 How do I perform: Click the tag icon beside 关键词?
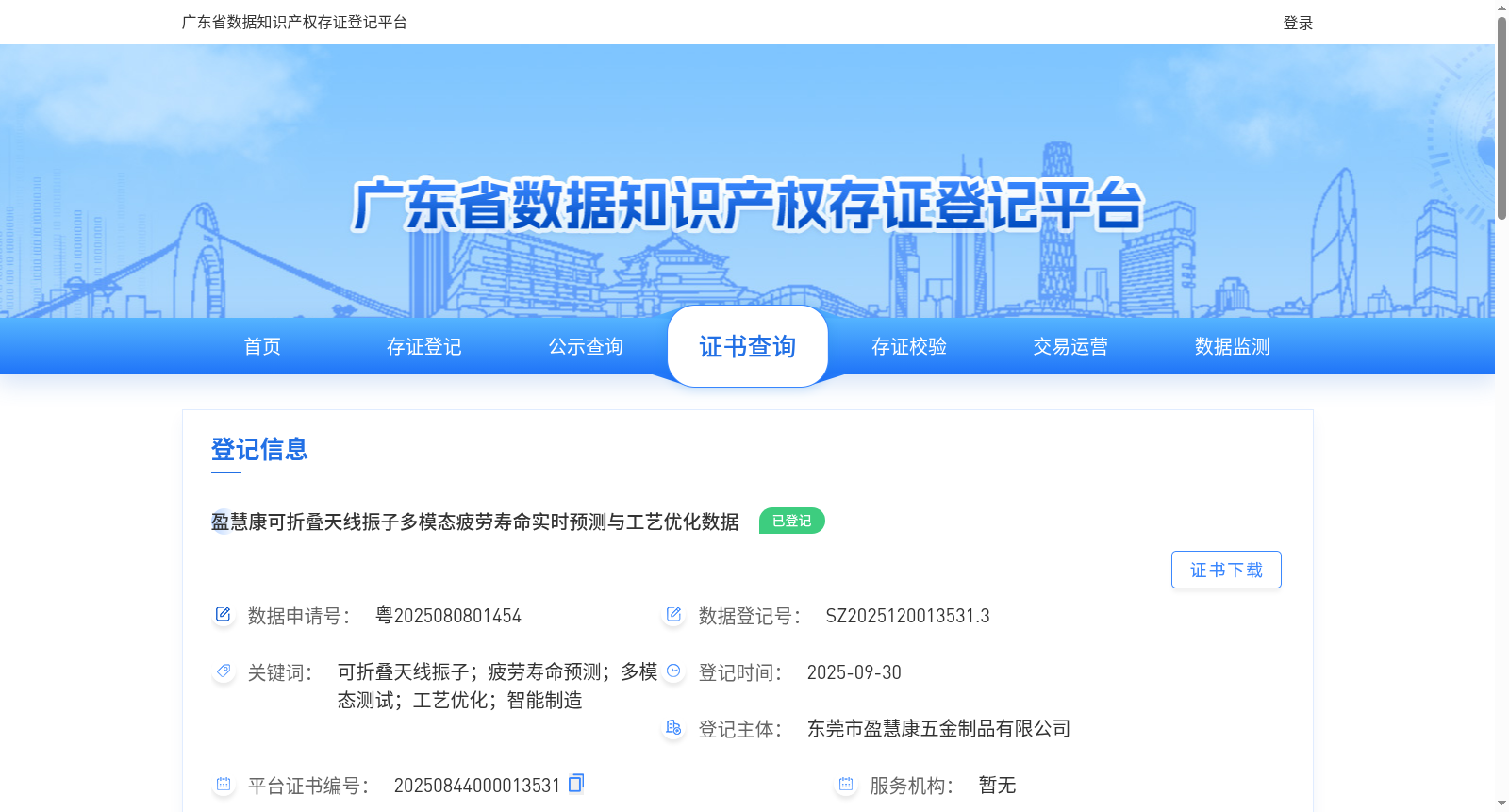[223, 671]
